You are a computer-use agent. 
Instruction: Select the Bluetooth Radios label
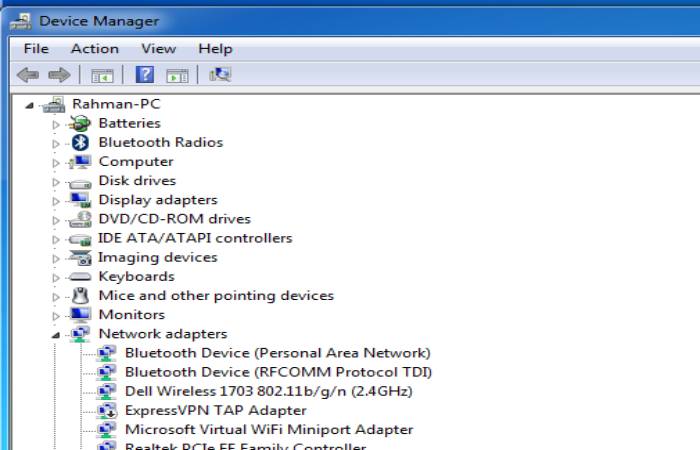click(x=161, y=142)
